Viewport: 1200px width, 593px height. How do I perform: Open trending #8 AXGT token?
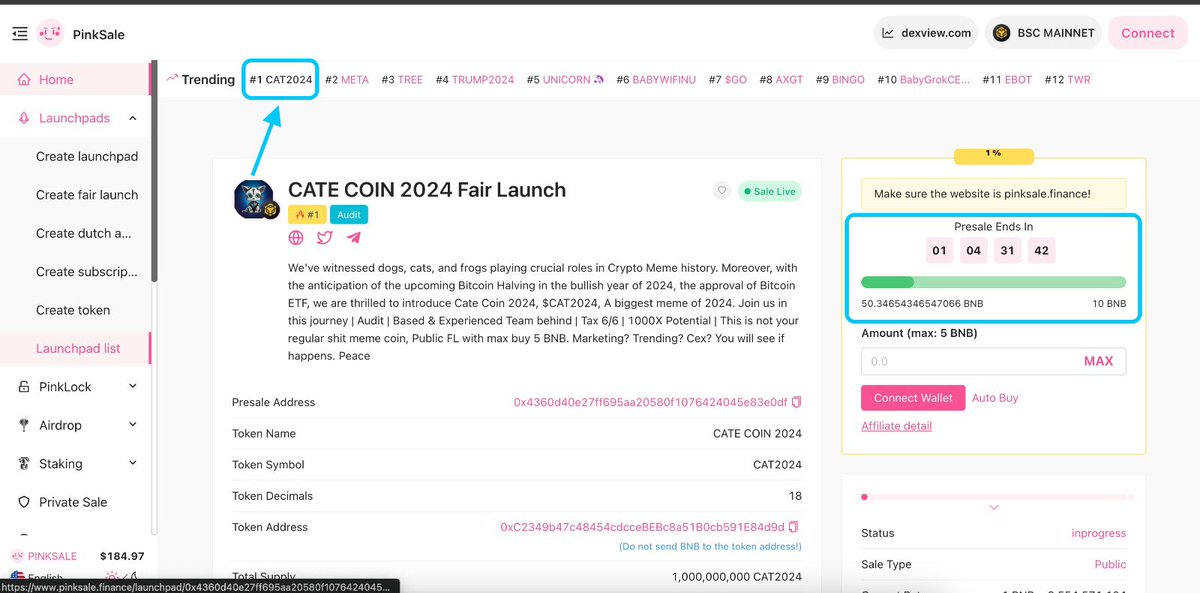tap(781, 79)
